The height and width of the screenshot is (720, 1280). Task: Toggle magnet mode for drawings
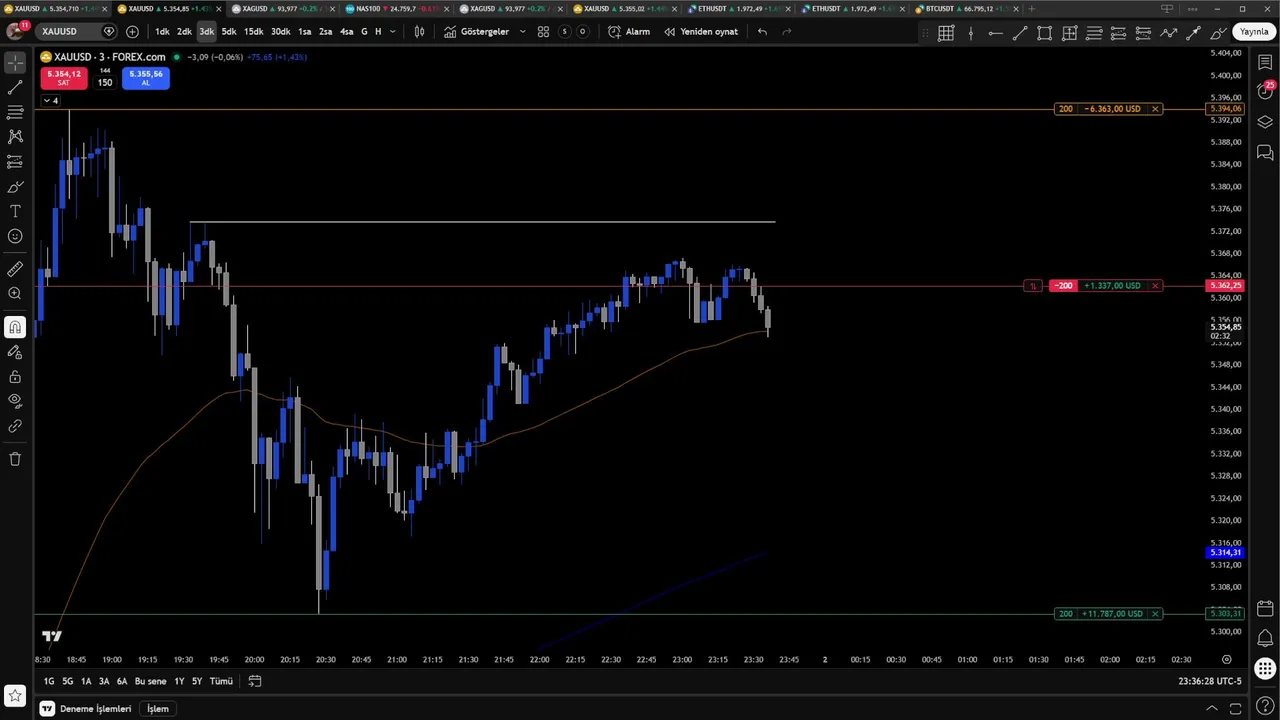[x=15, y=327]
